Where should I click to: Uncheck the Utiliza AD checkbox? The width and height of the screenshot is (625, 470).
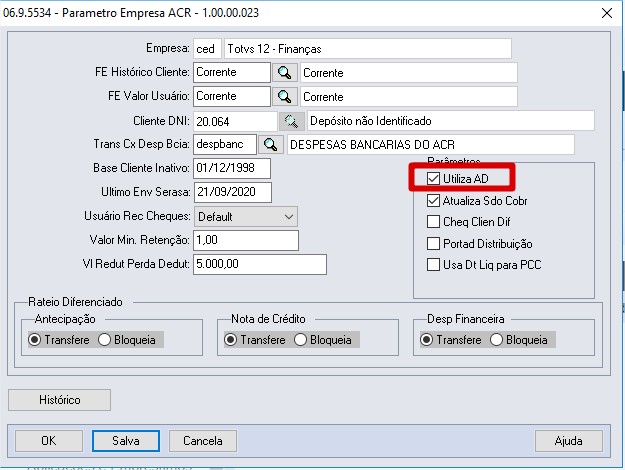433,179
